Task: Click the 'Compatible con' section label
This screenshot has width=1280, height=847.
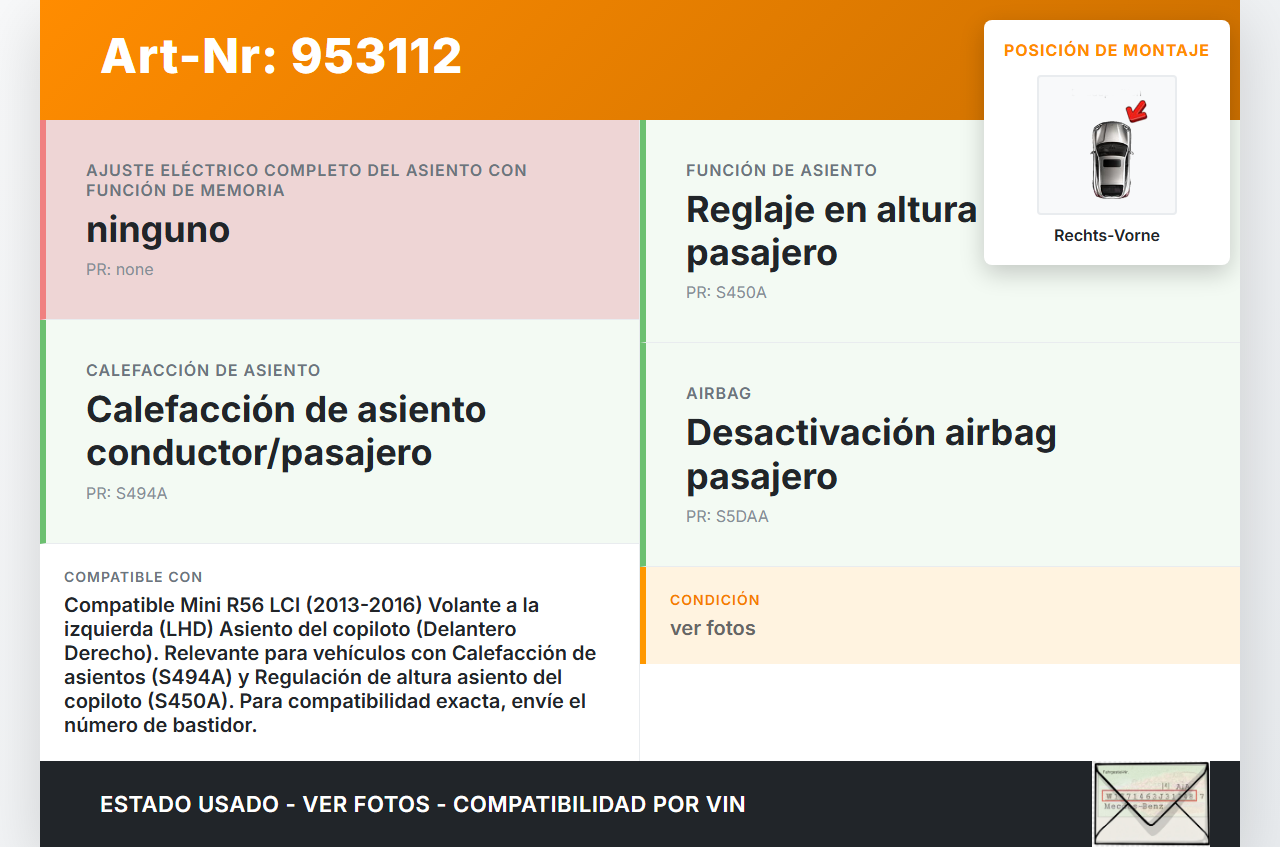Action: point(133,577)
